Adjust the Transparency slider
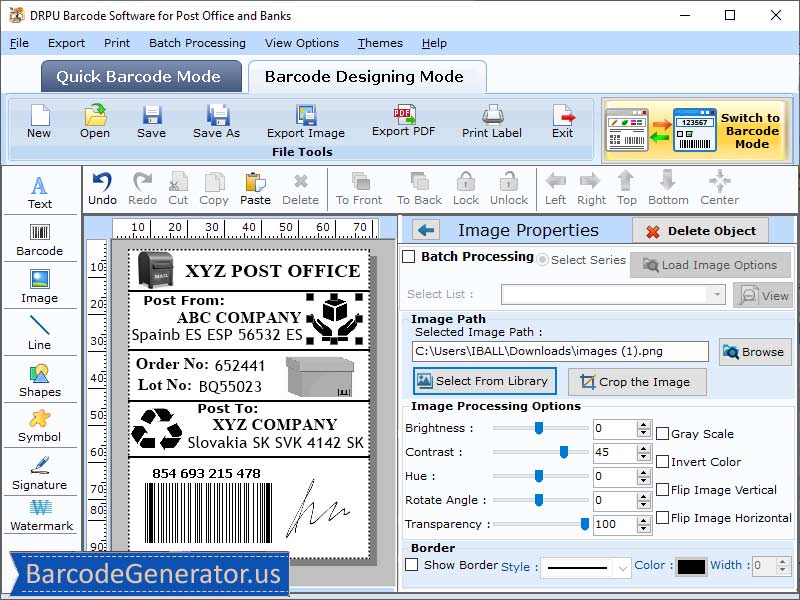Image resolution: width=800 pixels, height=600 pixels. click(583, 524)
